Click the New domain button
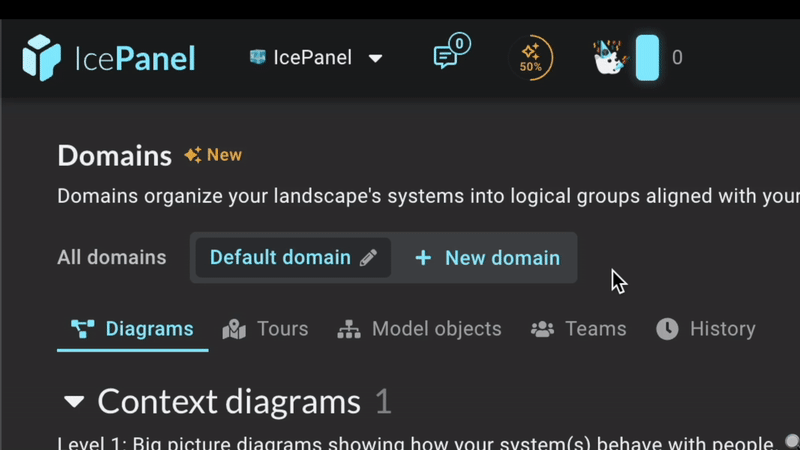The width and height of the screenshot is (800, 450). click(x=487, y=258)
